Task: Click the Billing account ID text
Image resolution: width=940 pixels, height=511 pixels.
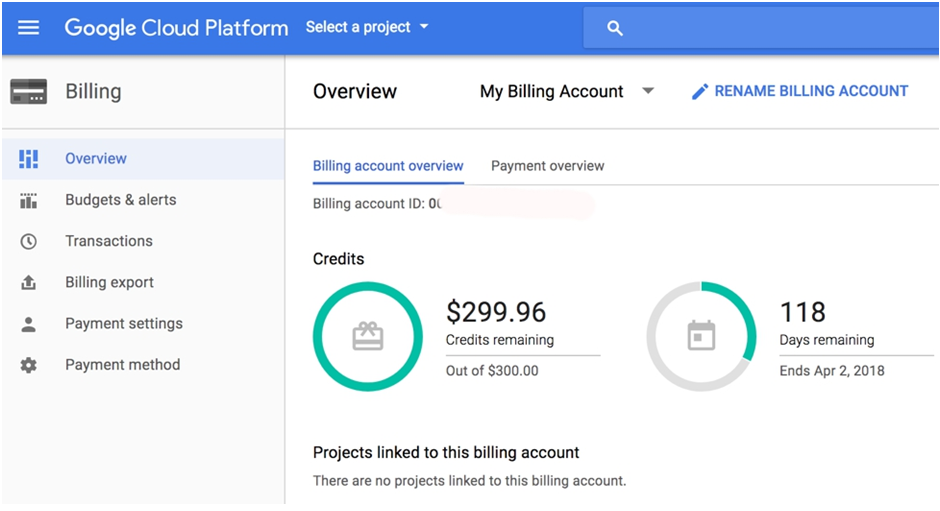Action: (376, 204)
